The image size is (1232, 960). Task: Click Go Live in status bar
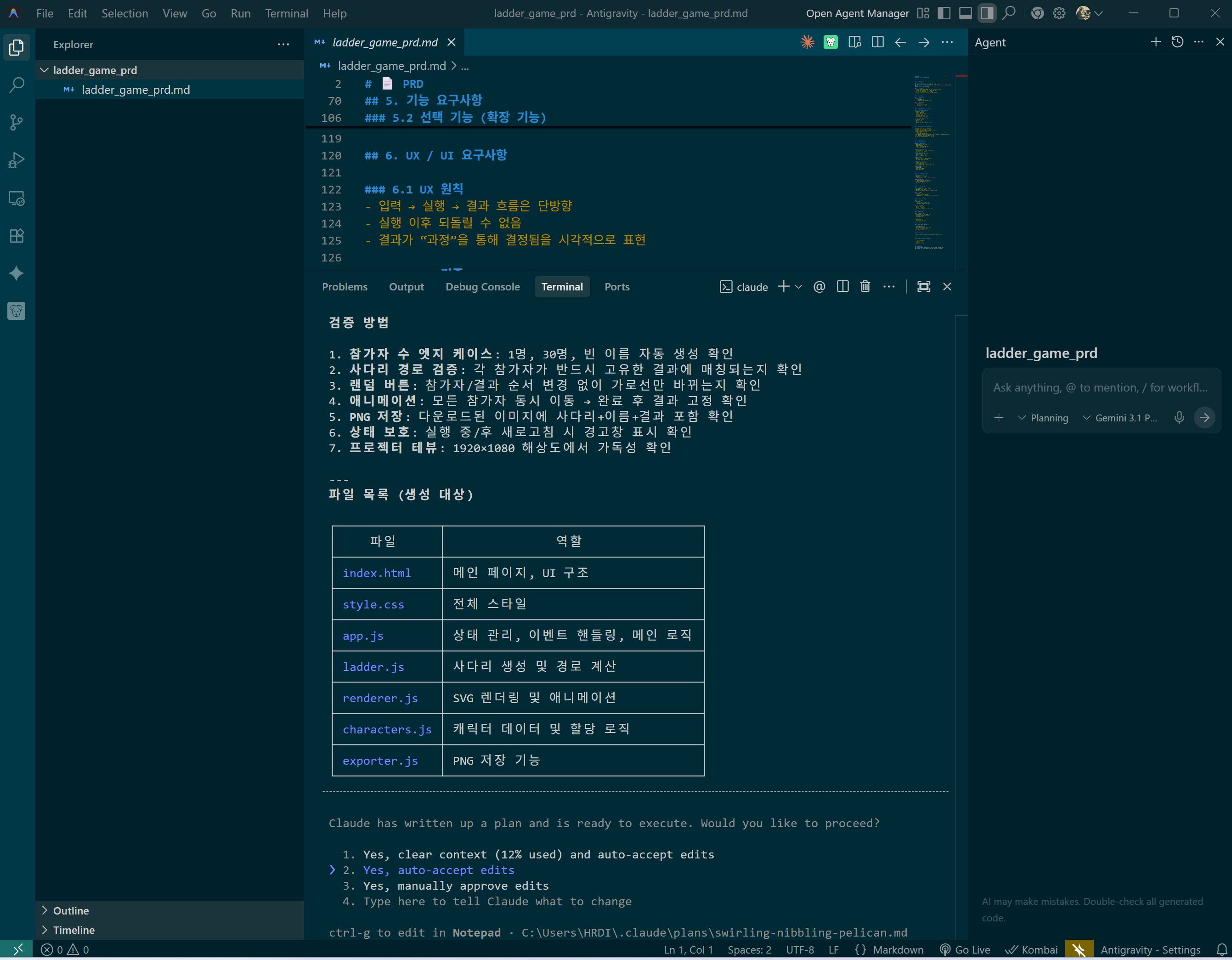[965, 950]
